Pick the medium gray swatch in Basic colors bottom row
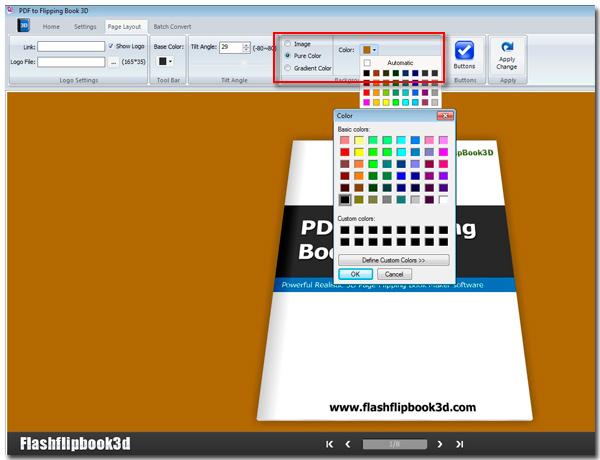Viewport: 600px width, 460px height. [x=387, y=199]
